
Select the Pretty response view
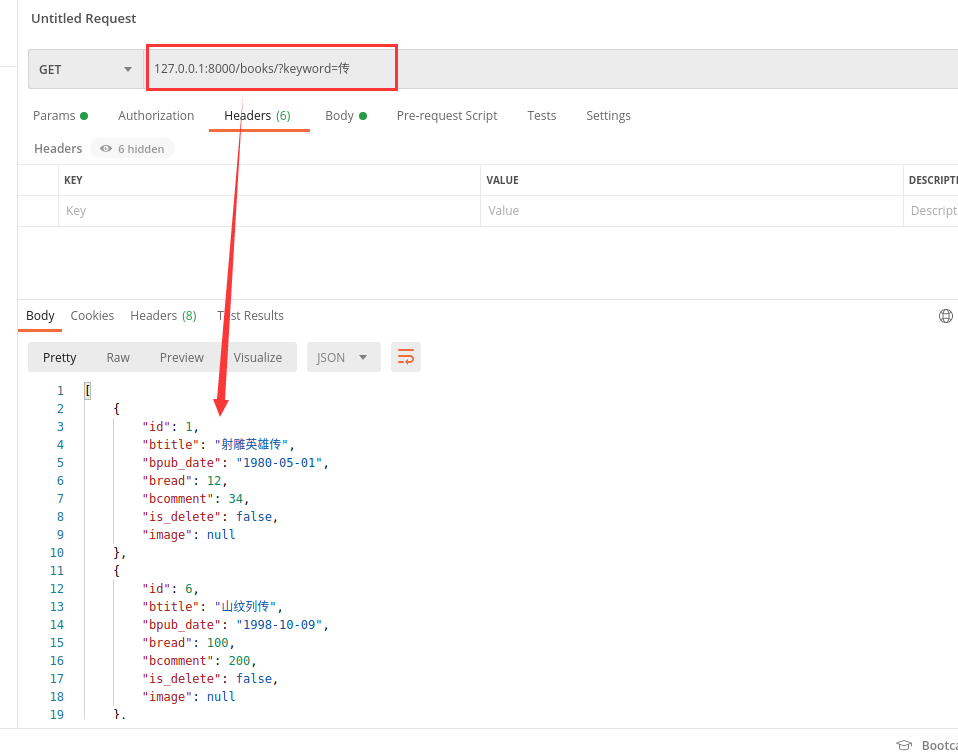pyautogui.click(x=59, y=358)
